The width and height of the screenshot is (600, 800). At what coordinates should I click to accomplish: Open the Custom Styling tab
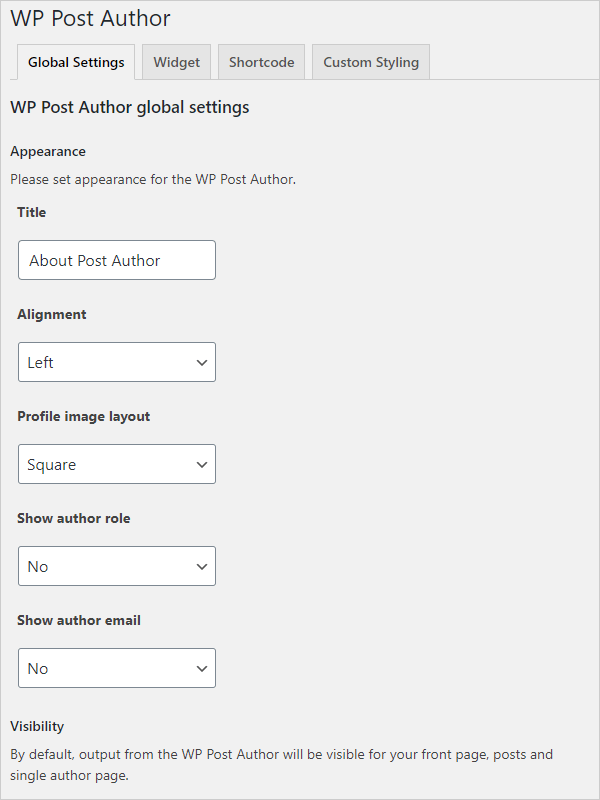click(x=370, y=61)
